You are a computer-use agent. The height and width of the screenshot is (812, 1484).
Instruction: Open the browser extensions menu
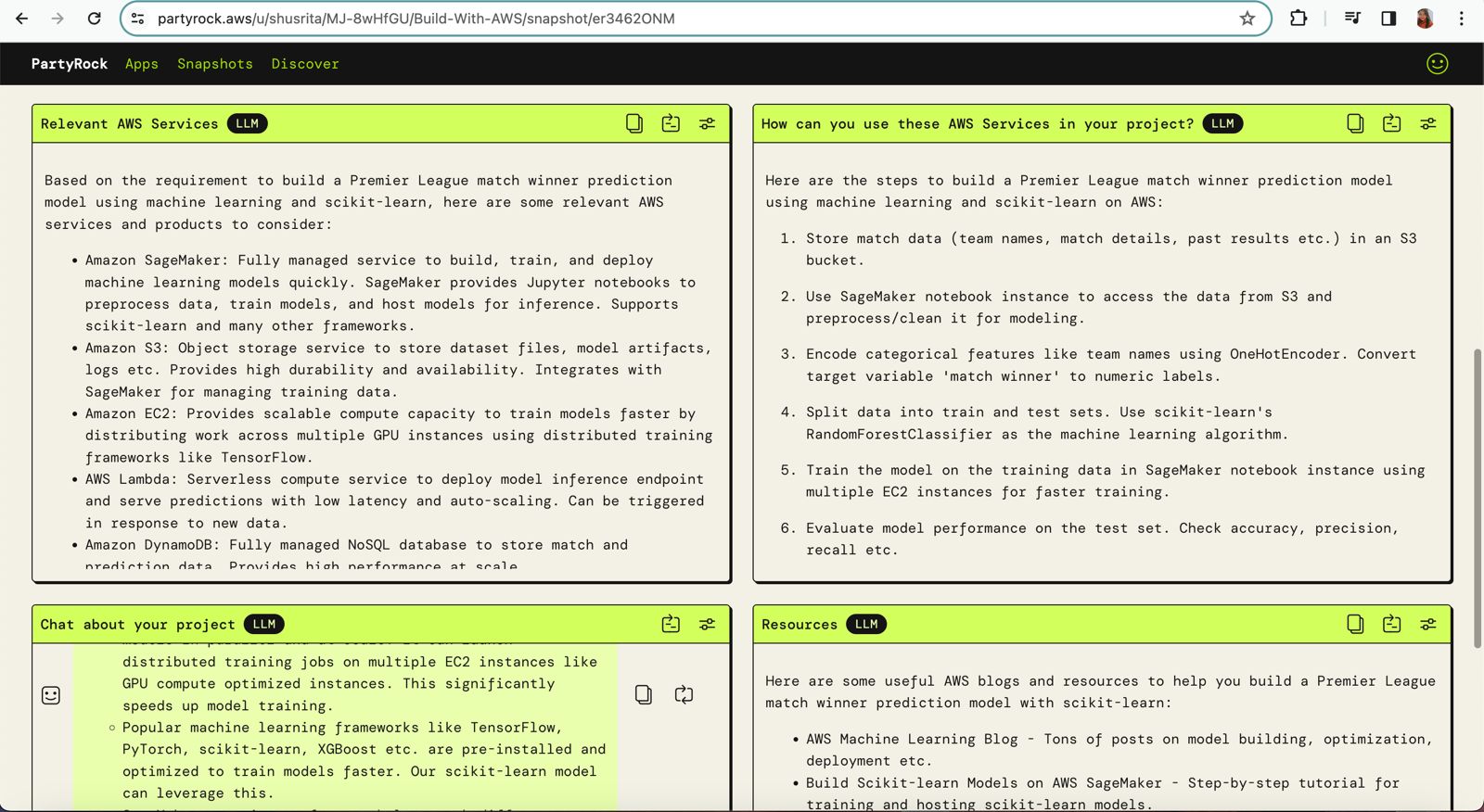coord(1298,19)
